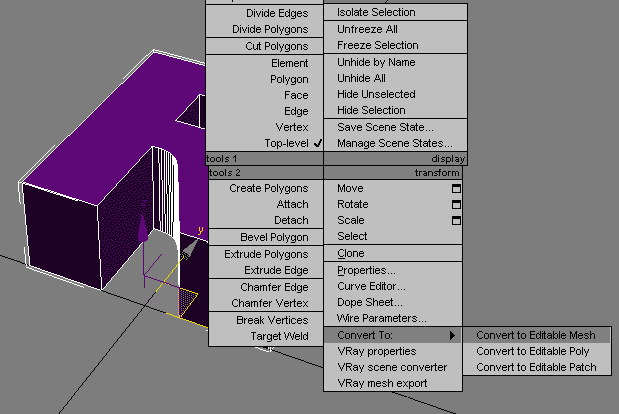Choose Extrude Polygons tool

(x=266, y=254)
